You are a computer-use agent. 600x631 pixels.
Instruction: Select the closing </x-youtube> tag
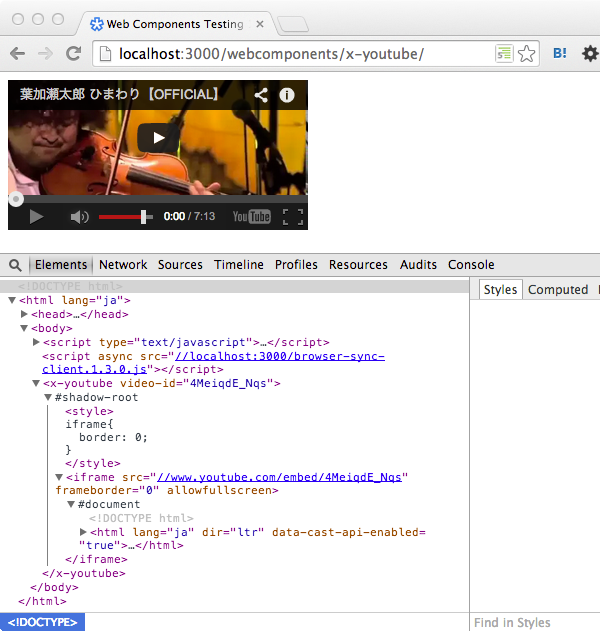point(84,573)
